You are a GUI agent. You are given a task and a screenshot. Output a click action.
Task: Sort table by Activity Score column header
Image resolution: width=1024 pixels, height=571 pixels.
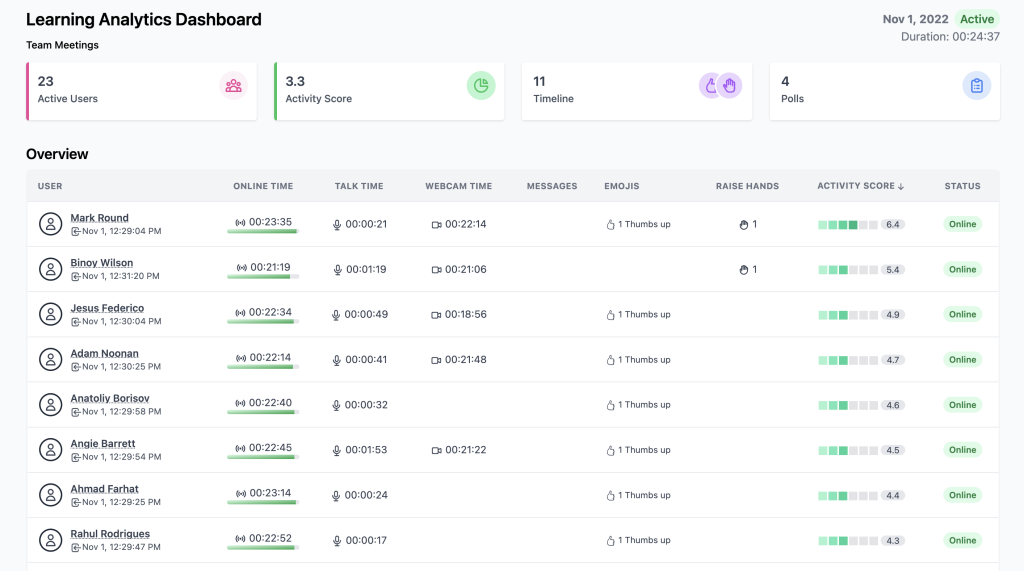(860, 186)
